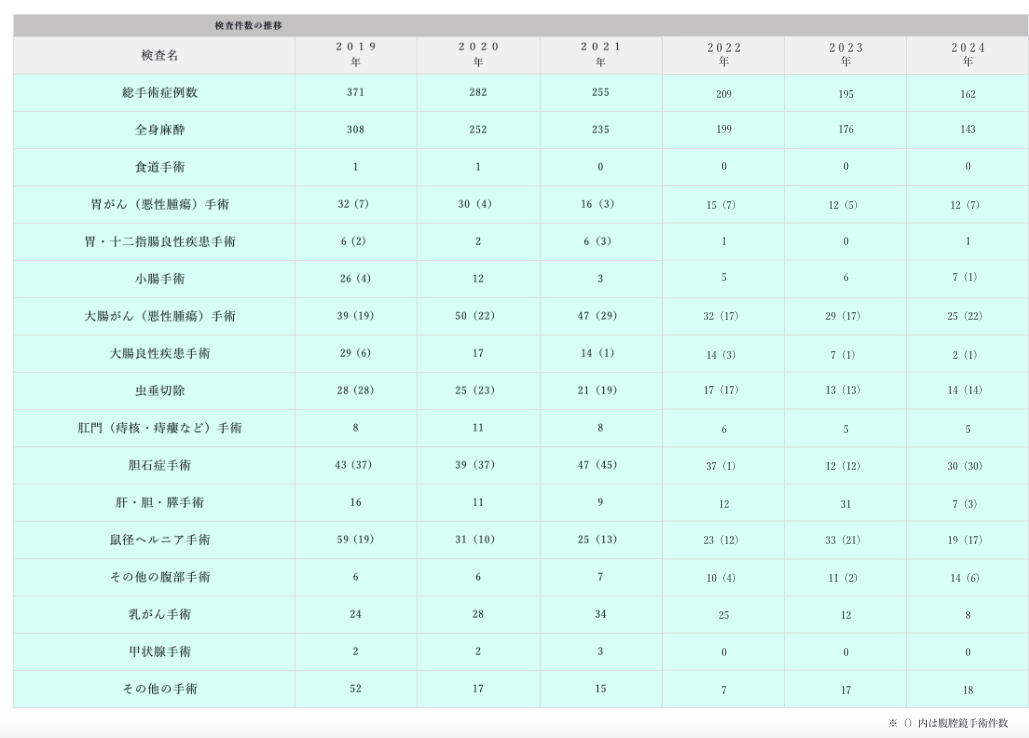
Task: Select value 255 in 総手術症例数 row
Action: (x=600, y=92)
